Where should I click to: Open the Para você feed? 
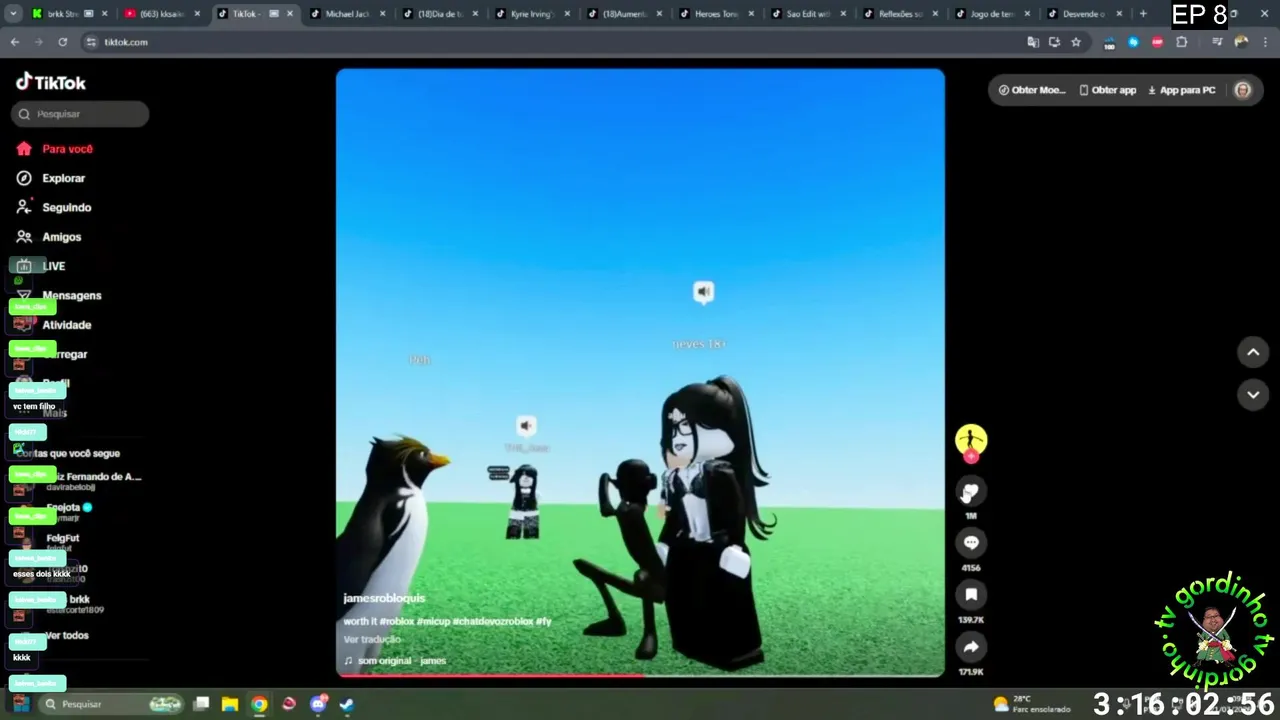coord(55,149)
